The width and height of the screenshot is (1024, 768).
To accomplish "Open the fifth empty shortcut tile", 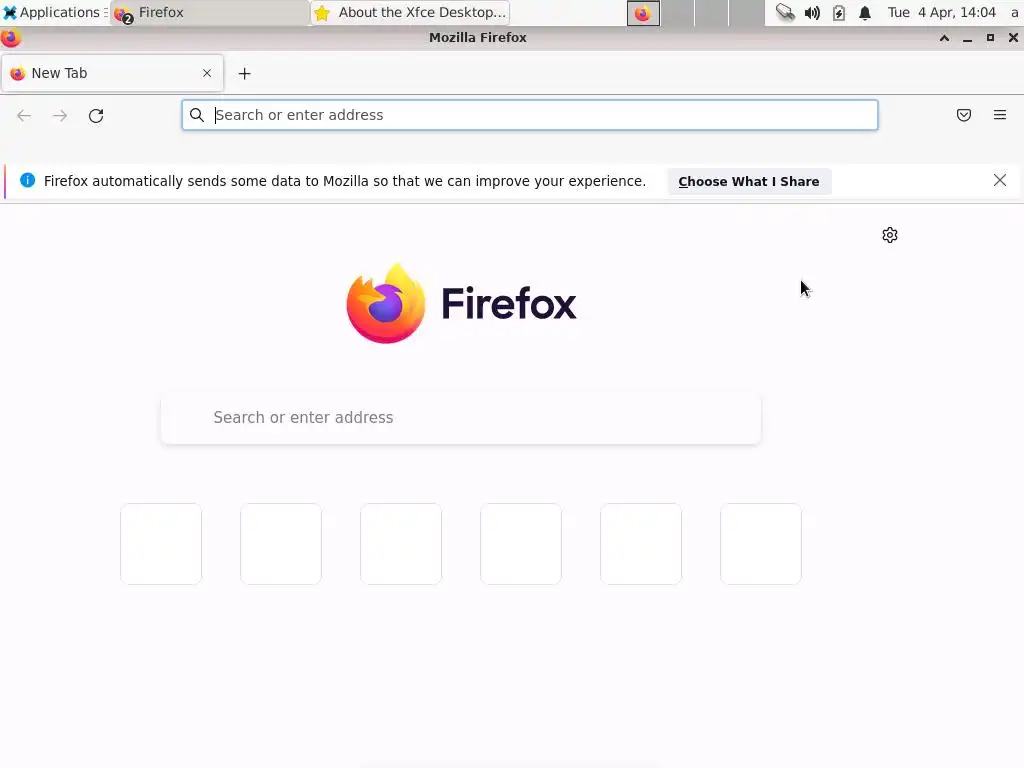I will [x=641, y=544].
